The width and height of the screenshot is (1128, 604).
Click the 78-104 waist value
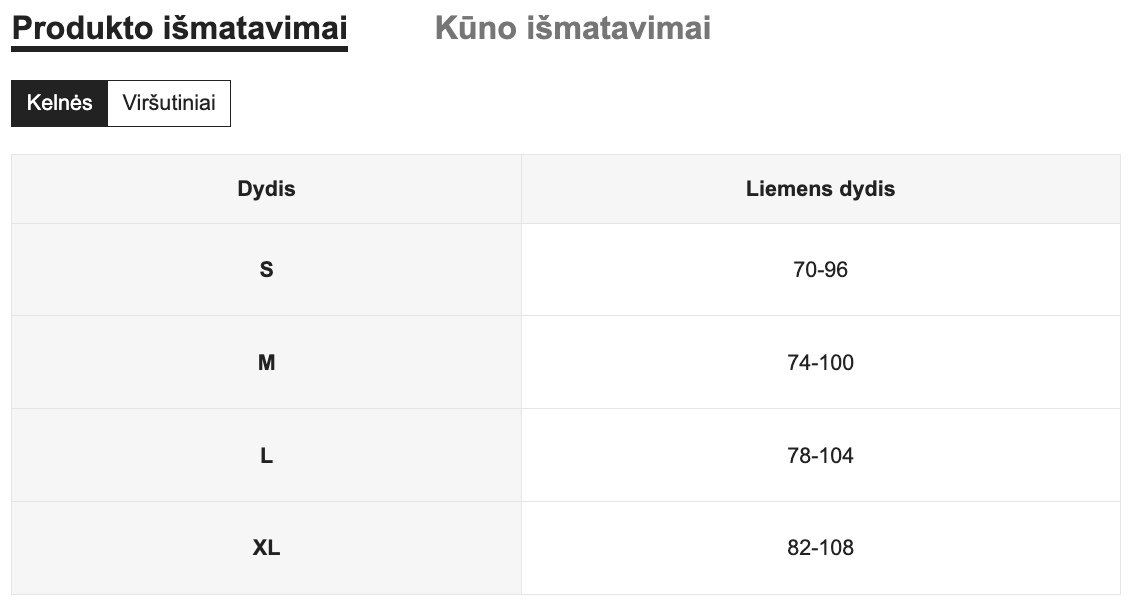[820, 455]
